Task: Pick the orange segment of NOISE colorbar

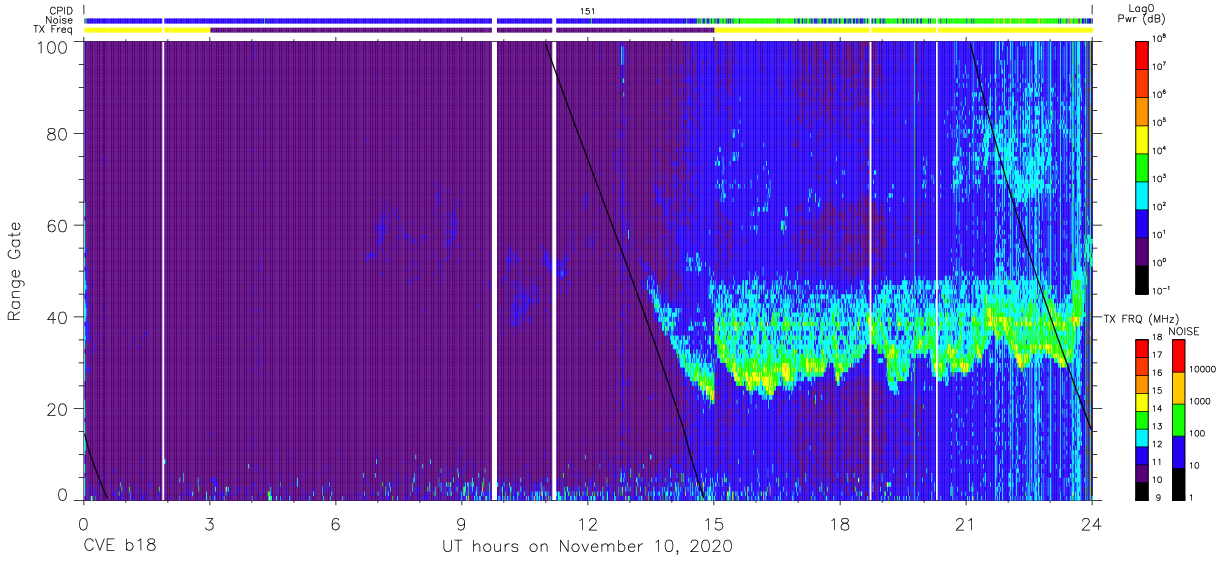Action: click(1178, 387)
